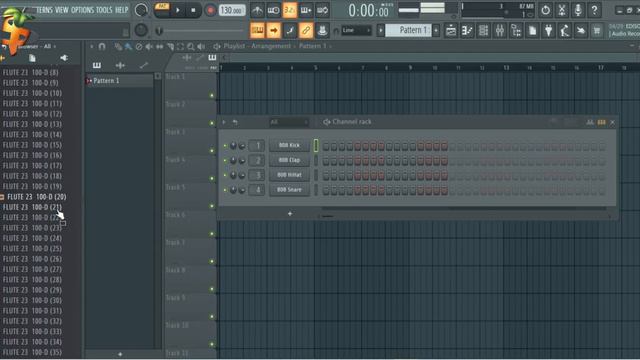Viewport: 640px width, 360px height.
Task: Show audio clips with waveform icon in picker
Action: pyautogui.click(x=120, y=65)
